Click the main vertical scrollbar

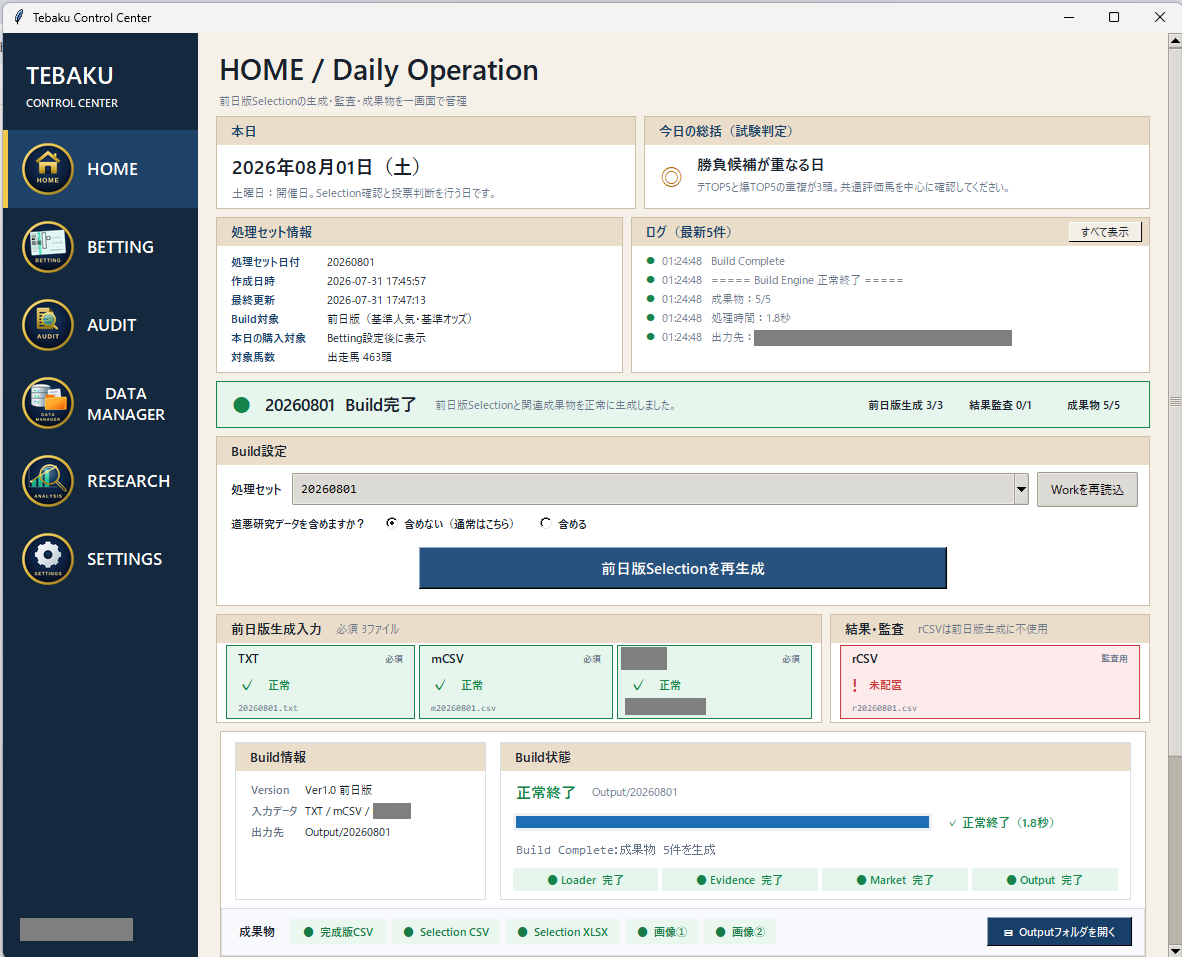1174,402
